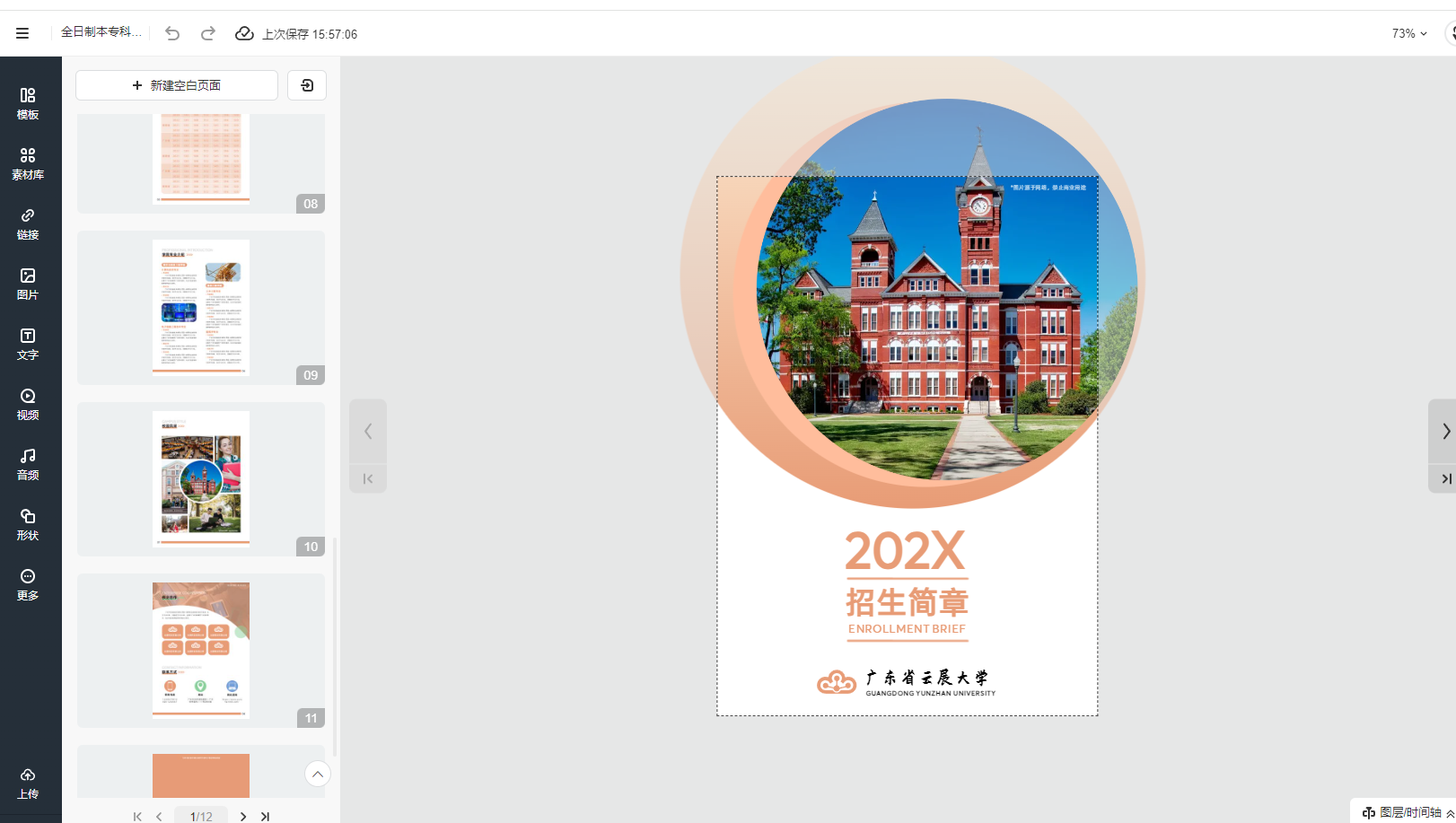Go to previous page on canvas

(368, 431)
